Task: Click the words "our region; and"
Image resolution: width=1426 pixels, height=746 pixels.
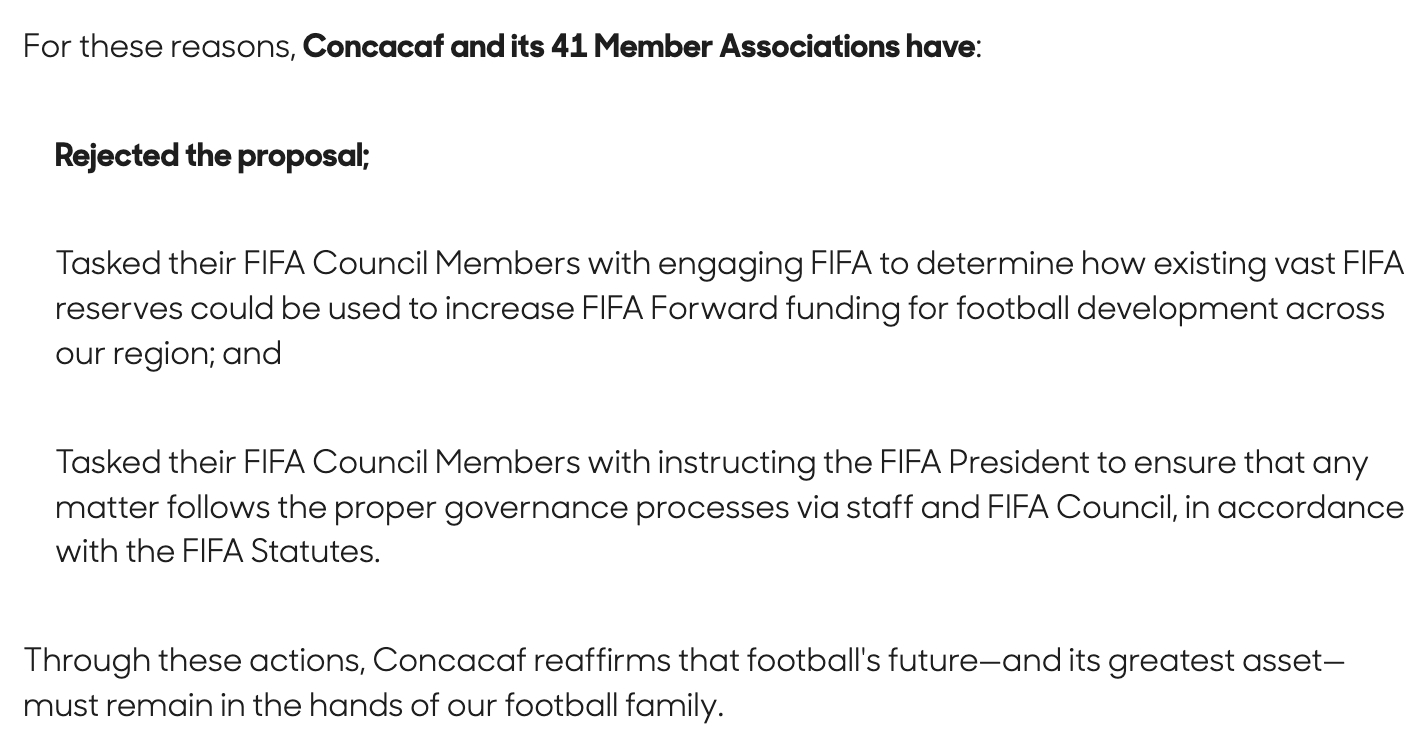Action: click(x=168, y=354)
